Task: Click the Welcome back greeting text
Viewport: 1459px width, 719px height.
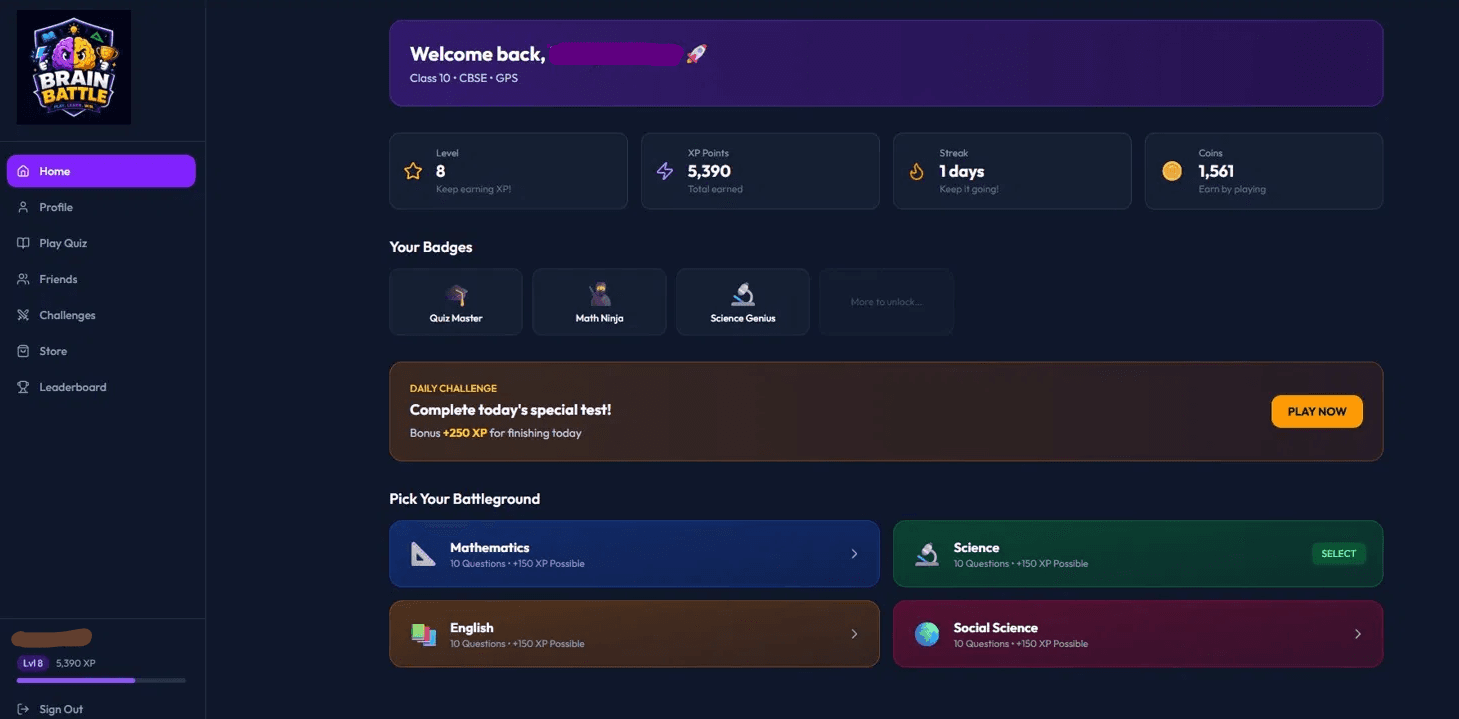Action: 477,54
